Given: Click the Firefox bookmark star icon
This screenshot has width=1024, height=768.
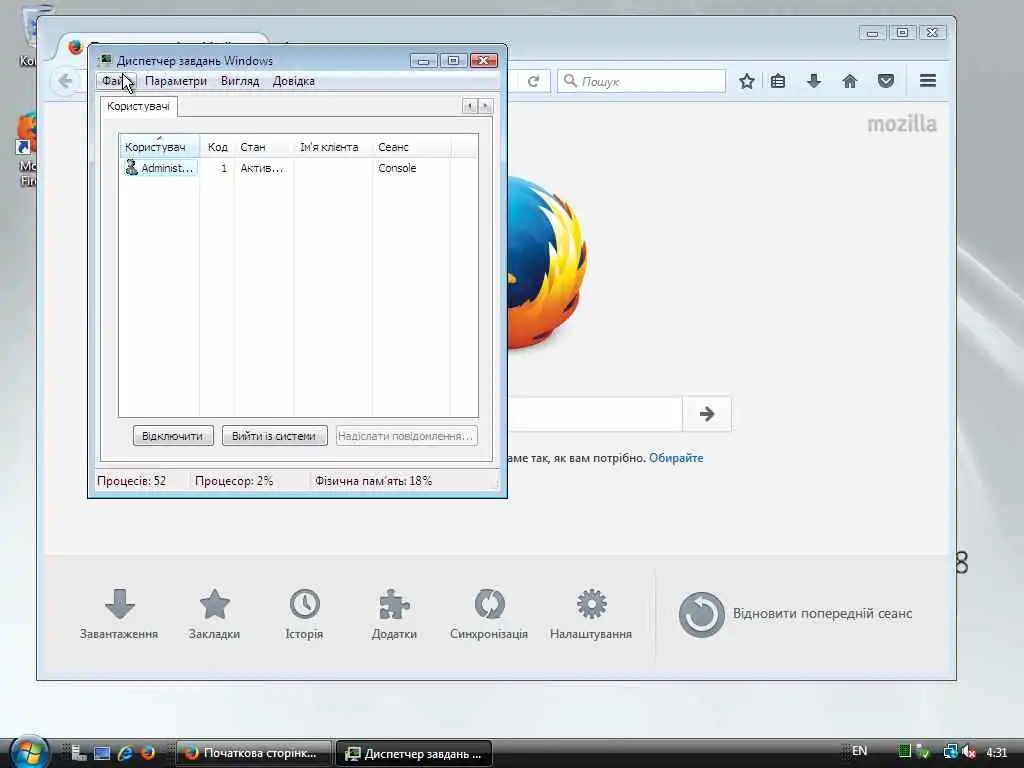Looking at the screenshot, I should 747,81.
